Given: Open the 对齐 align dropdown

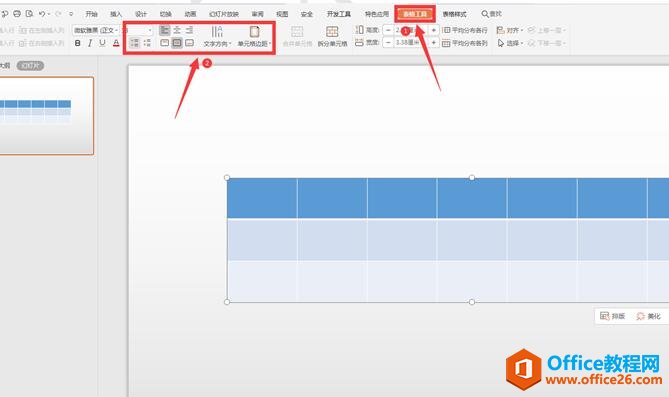Looking at the screenshot, I should [x=510, y=30].
